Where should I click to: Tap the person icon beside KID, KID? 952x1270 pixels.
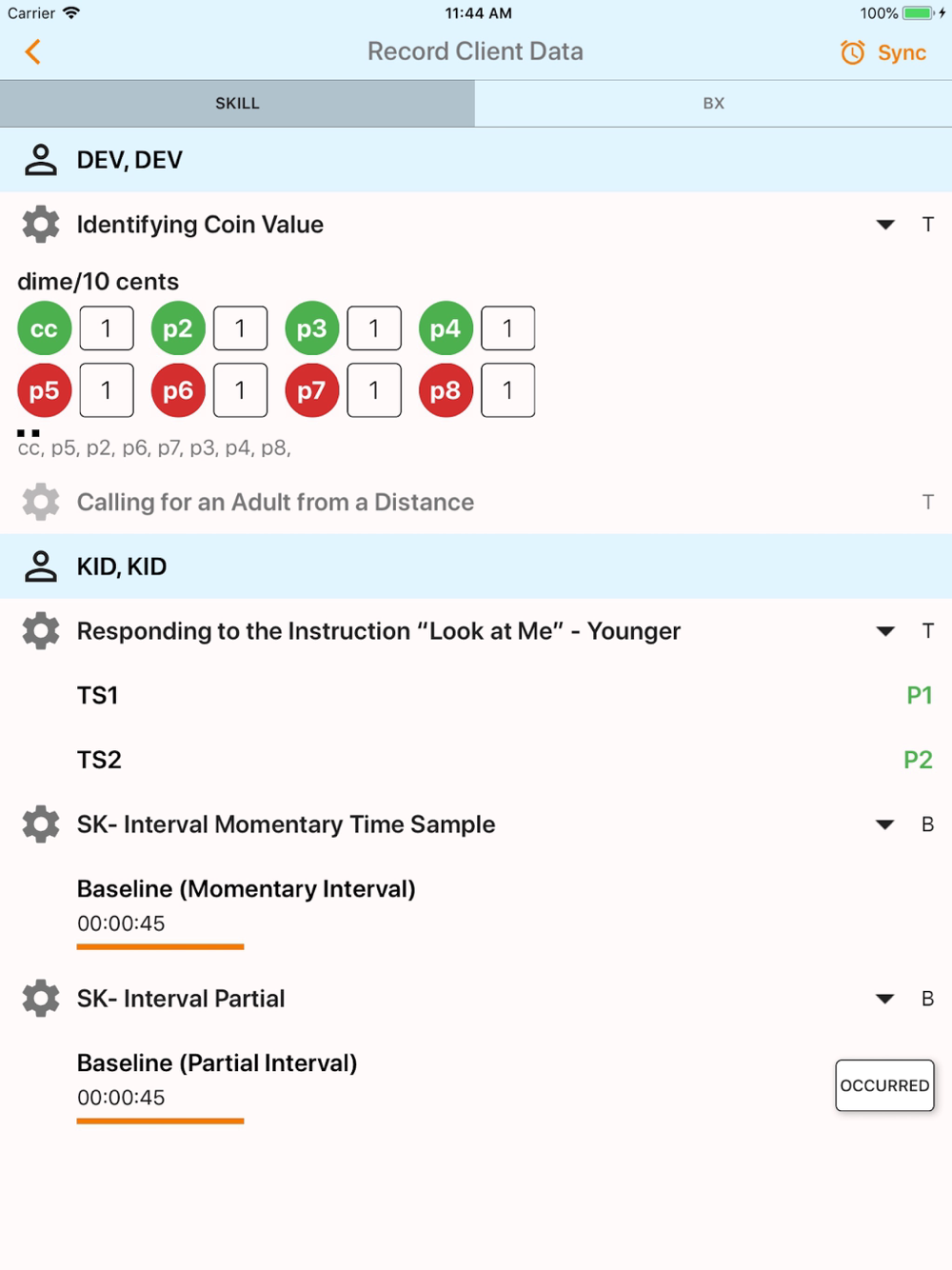pyautogui.click(x=41, y=566)
